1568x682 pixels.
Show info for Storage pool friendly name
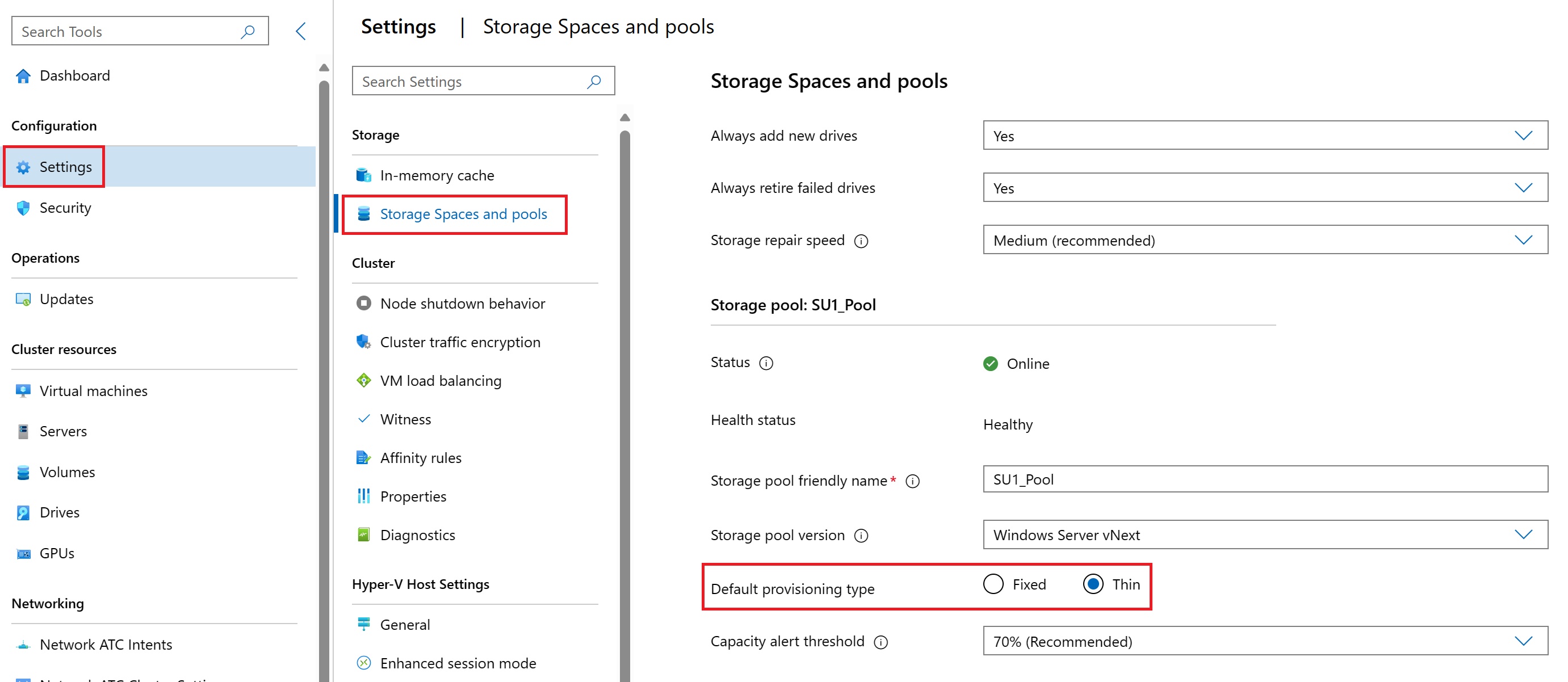[x=912, y=481]
